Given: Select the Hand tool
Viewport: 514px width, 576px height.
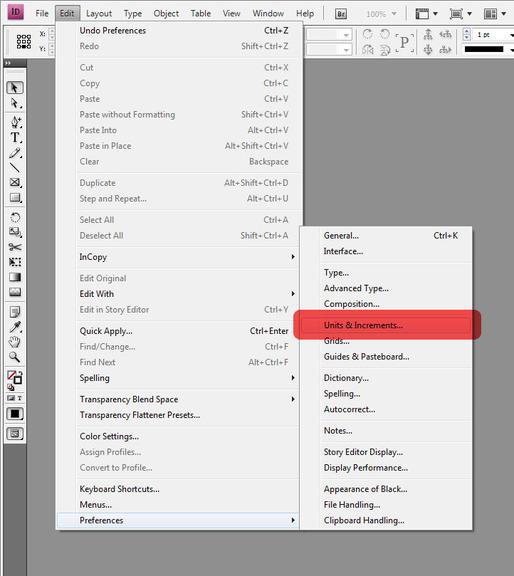Looking at the screenshot, I should pos(15,342).
